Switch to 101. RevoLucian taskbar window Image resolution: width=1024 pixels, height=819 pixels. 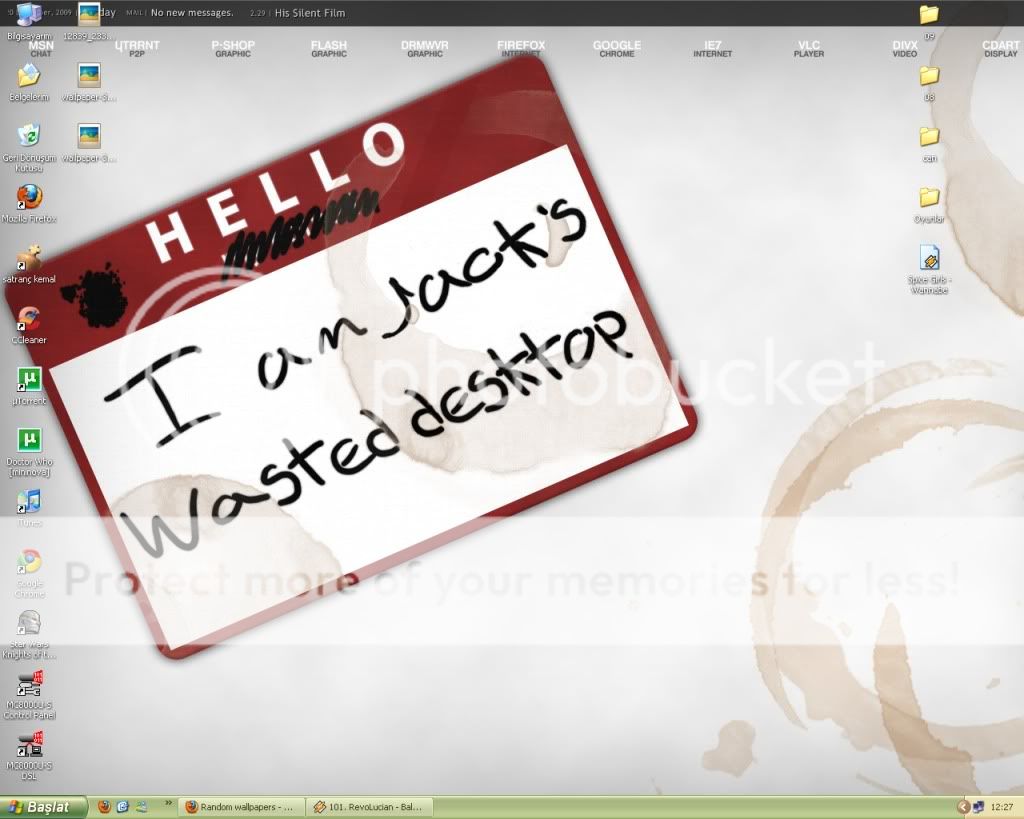tap(370, 806)
